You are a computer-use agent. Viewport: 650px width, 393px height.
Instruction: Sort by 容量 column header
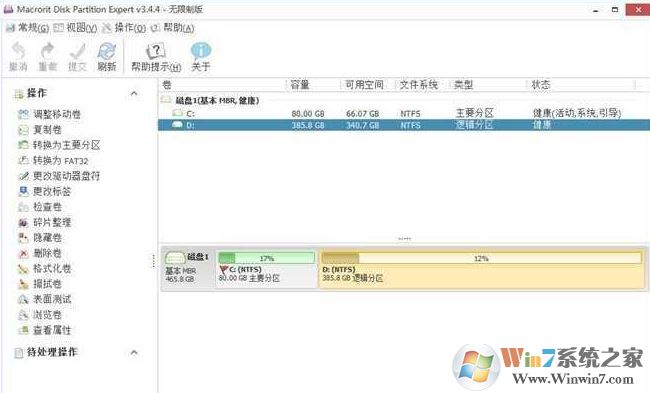click(313, 85)
